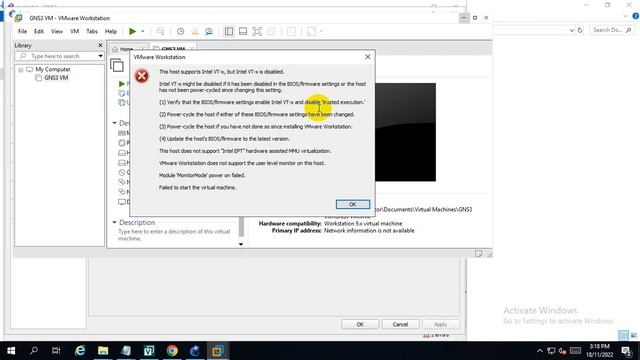The height and width of the screenshot is (360, 640).
Task: Open the VM menu
Action: tap(74, 31)
